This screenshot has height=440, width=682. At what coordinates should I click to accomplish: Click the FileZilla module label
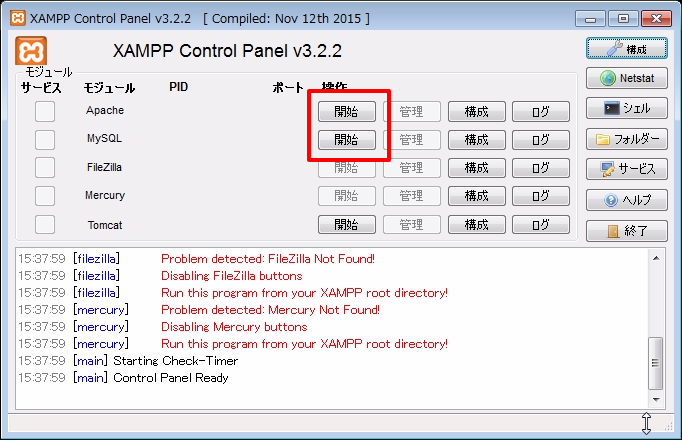point(104,167)
